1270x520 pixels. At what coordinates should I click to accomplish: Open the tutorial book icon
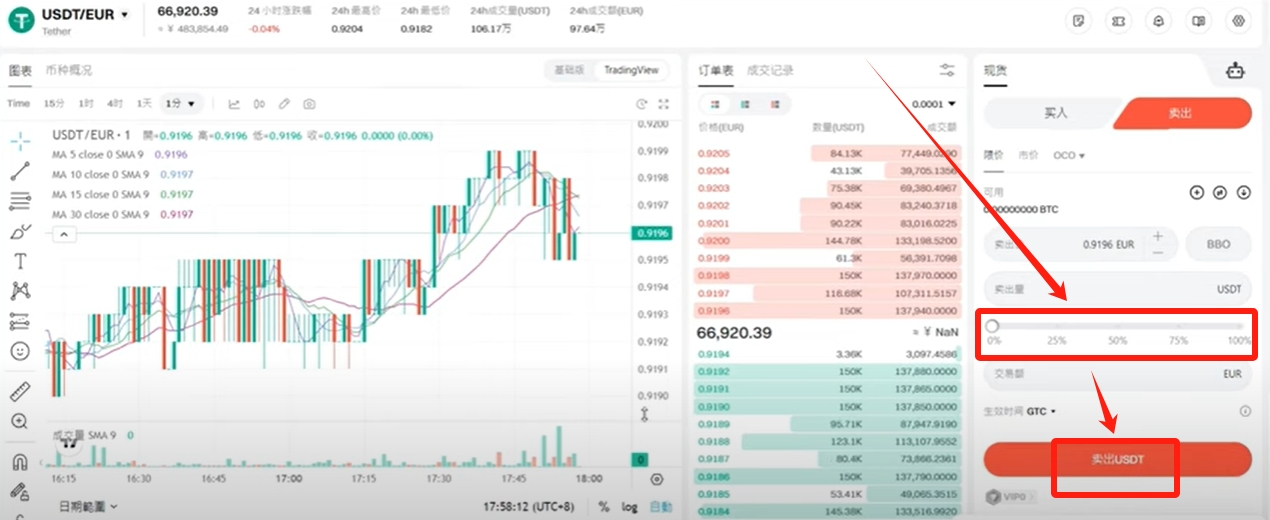1199,20
